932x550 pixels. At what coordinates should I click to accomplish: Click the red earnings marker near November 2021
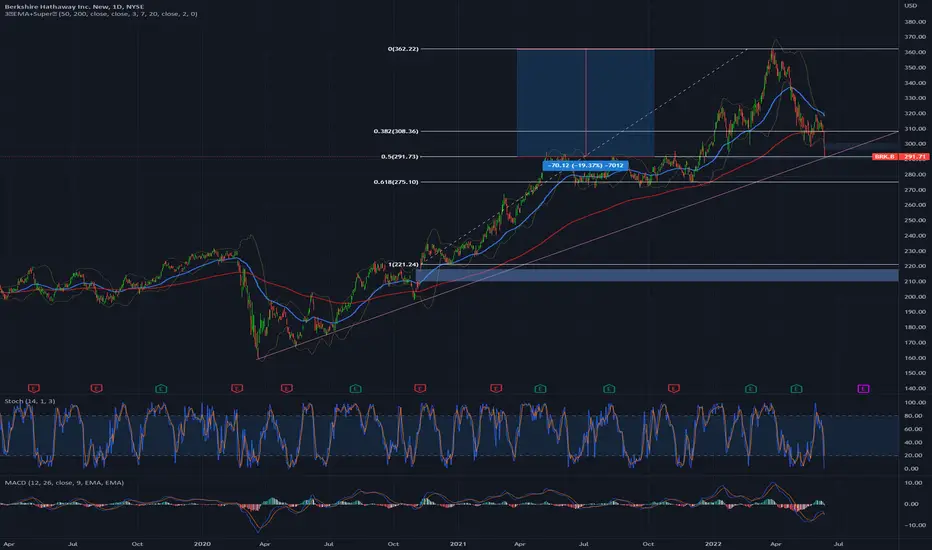click(673, 388)
